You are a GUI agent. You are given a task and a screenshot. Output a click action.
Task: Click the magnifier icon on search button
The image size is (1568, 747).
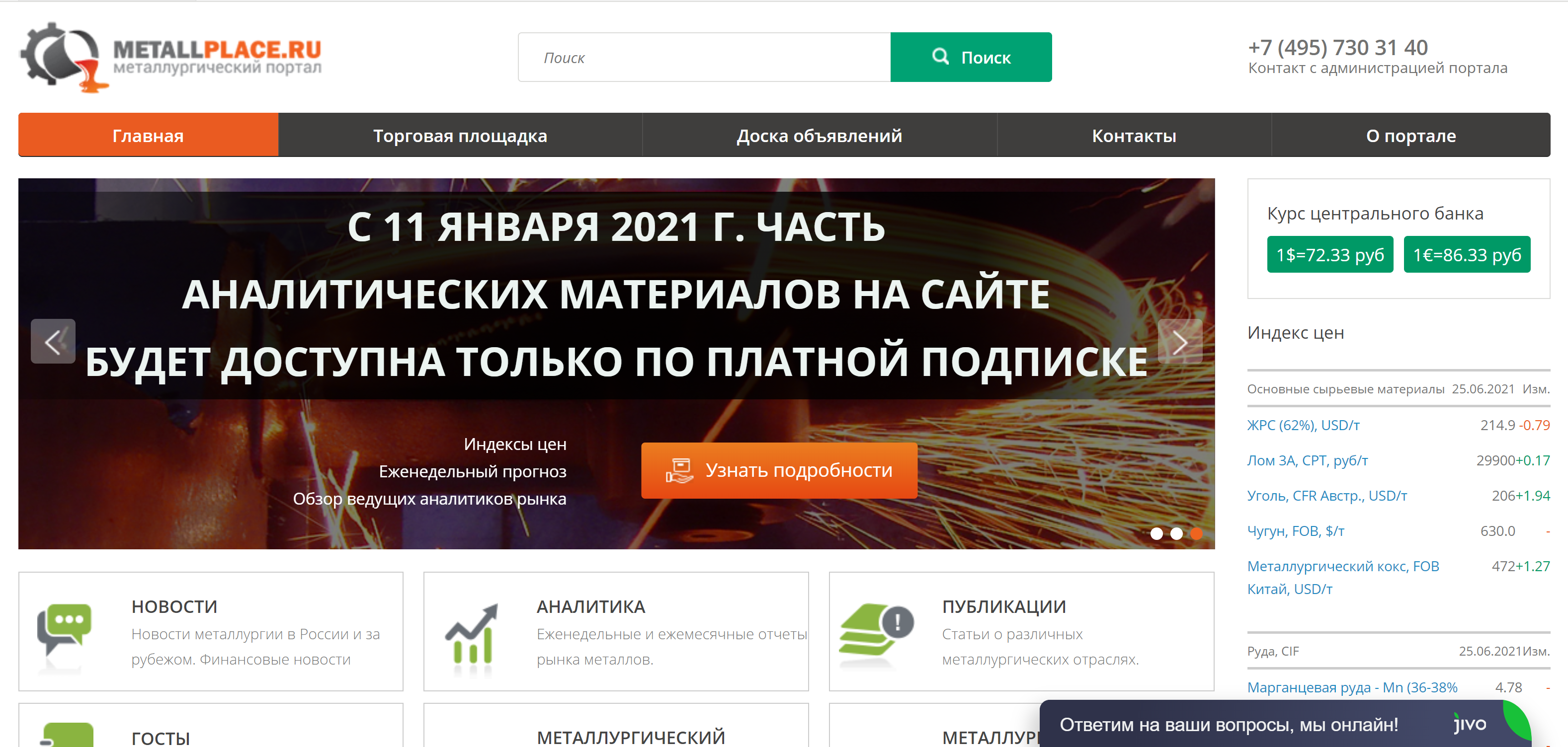click(940, 57)
